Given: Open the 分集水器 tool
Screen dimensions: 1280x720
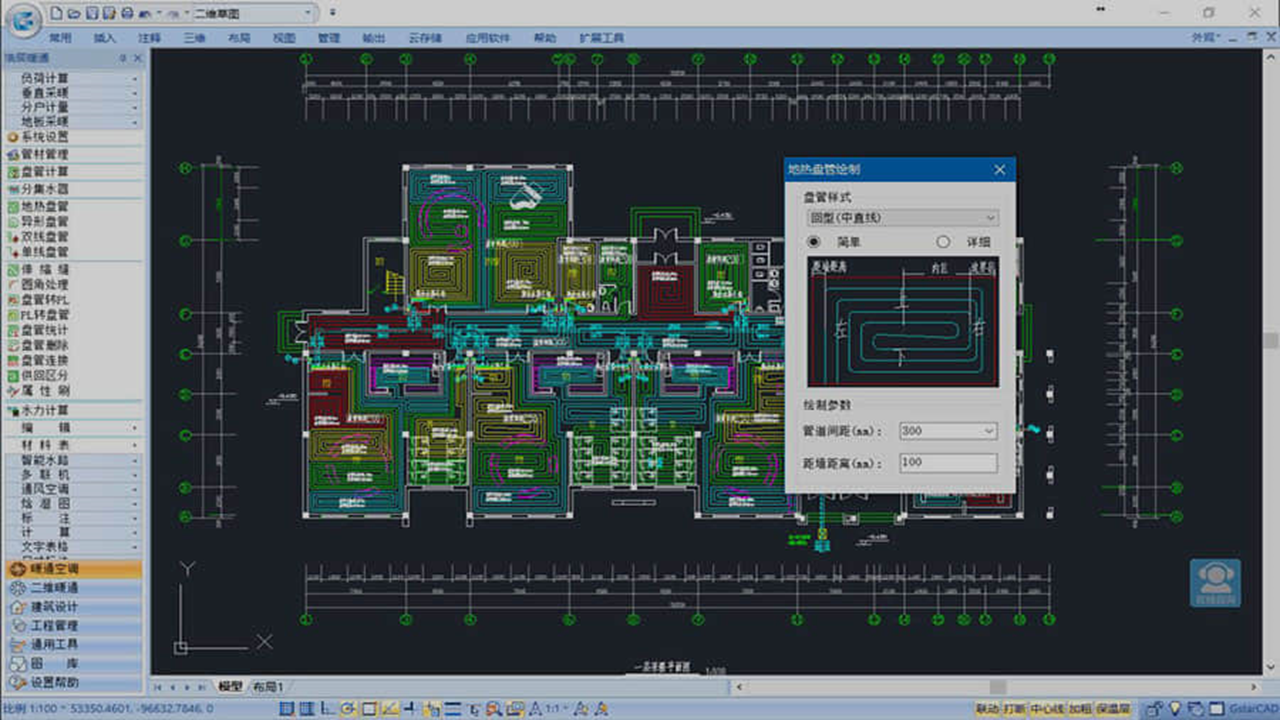Looking at the screenshot, I should 14,189.
